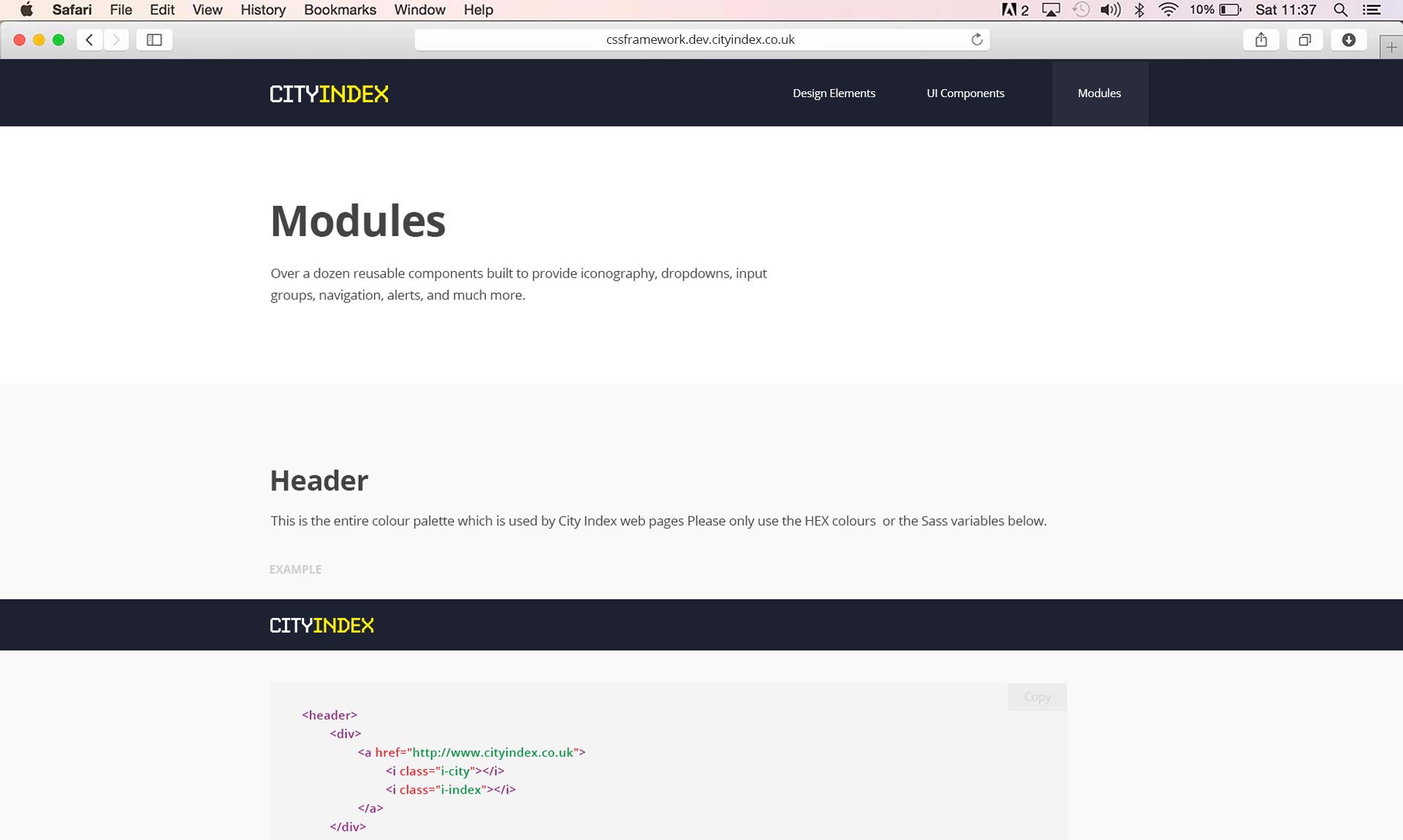
Task: Click the address bar URL field
Action: (x=699, y=39)
